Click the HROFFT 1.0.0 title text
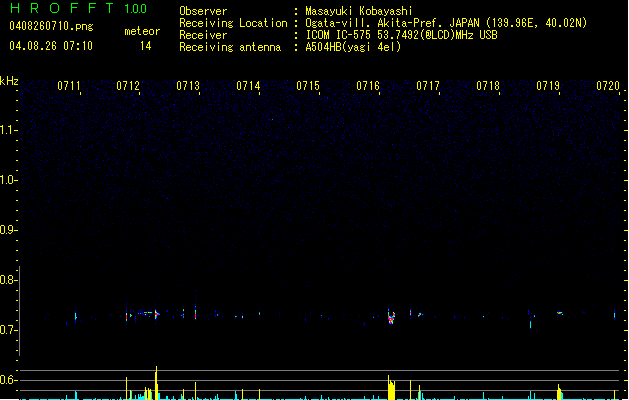 pyautogui.click(x=79, y=8)
